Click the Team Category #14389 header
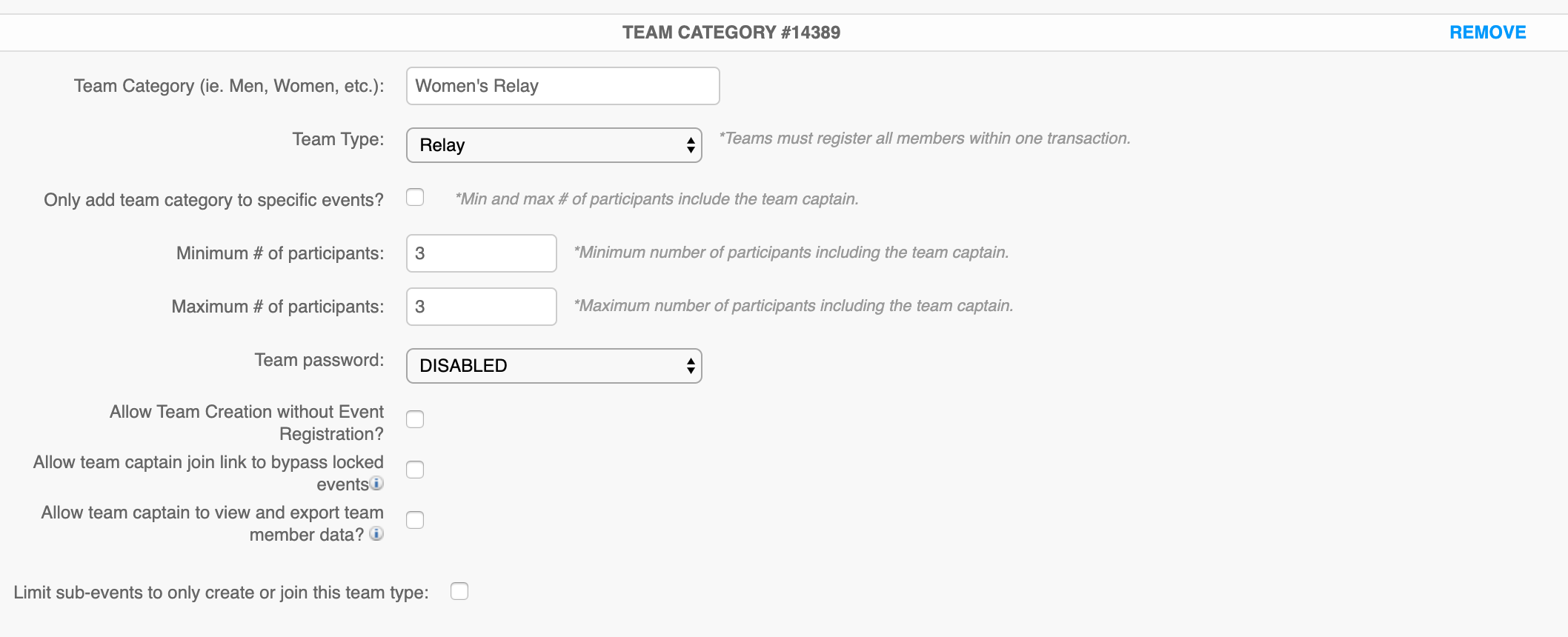 tap(731, 33)
